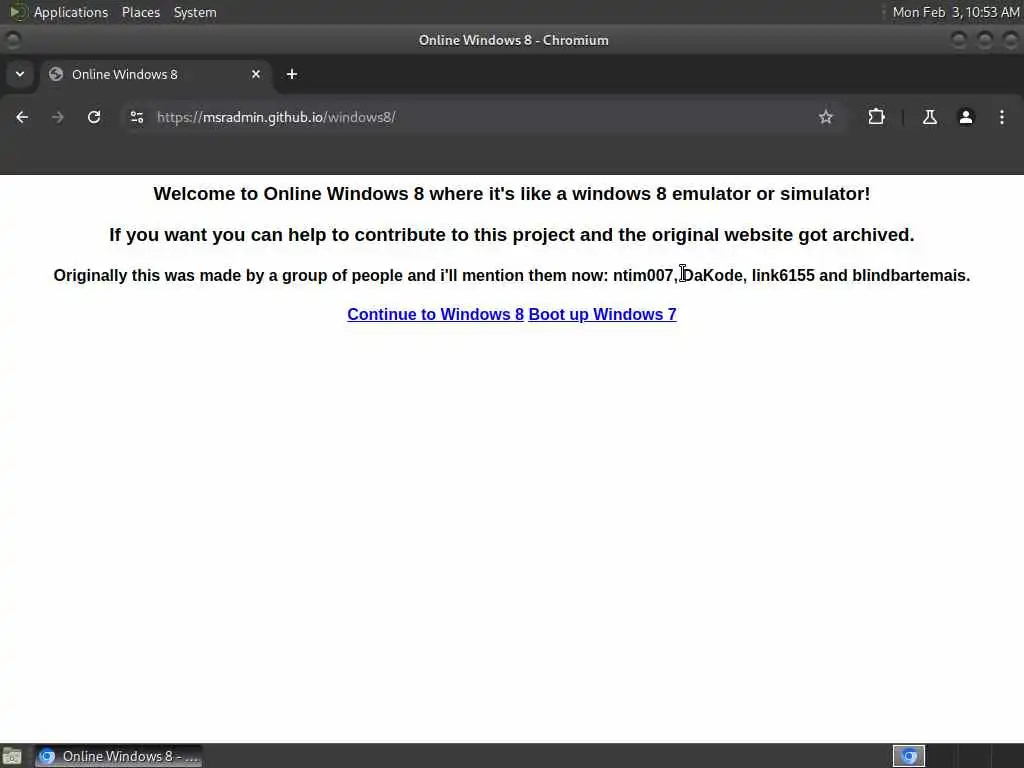Click the workspace switcher Chromium thumbnail

coord(908,756)
